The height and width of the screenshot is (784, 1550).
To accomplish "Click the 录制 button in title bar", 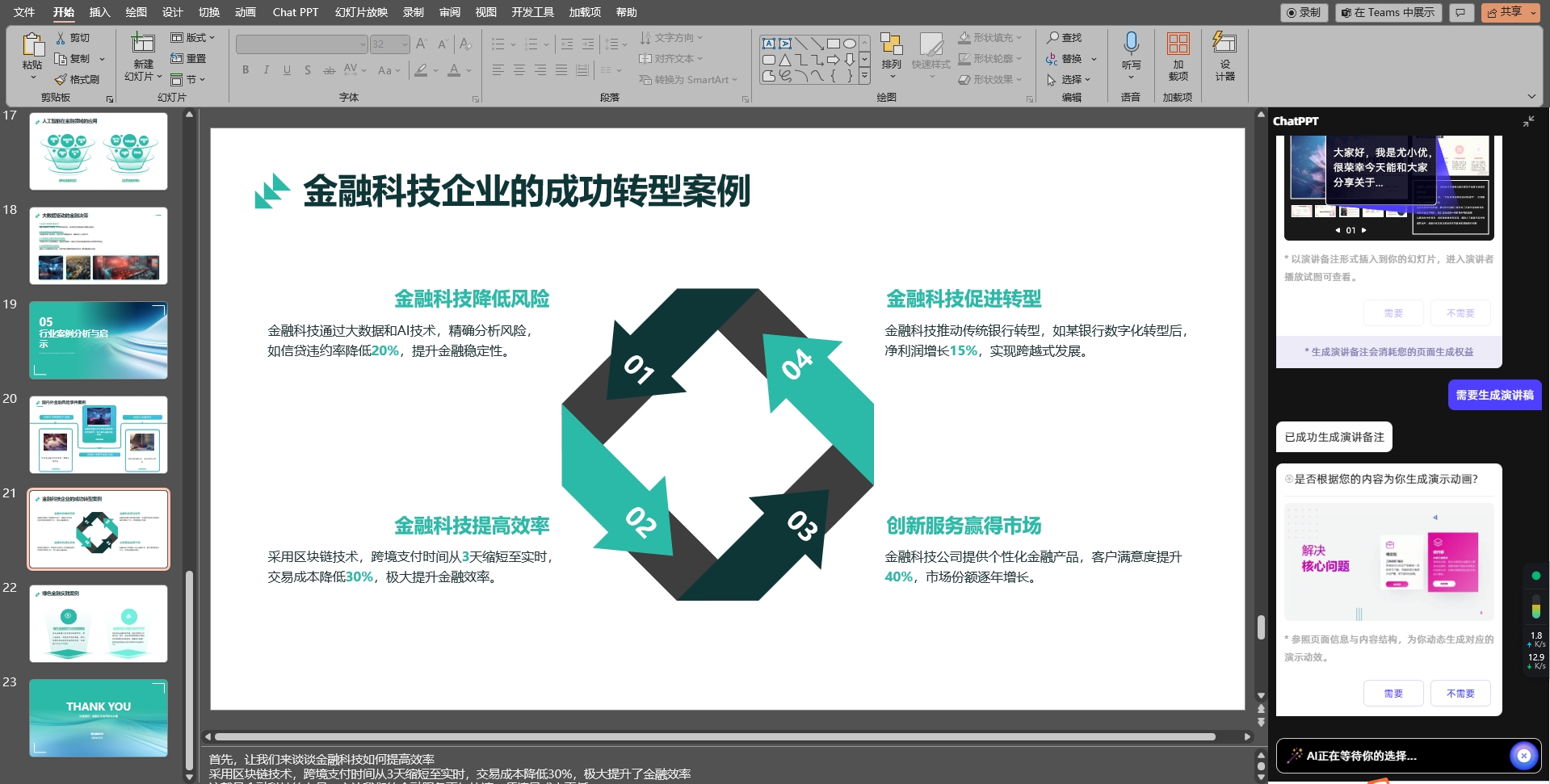I will pyautogui.click(x=1304, y=13).
